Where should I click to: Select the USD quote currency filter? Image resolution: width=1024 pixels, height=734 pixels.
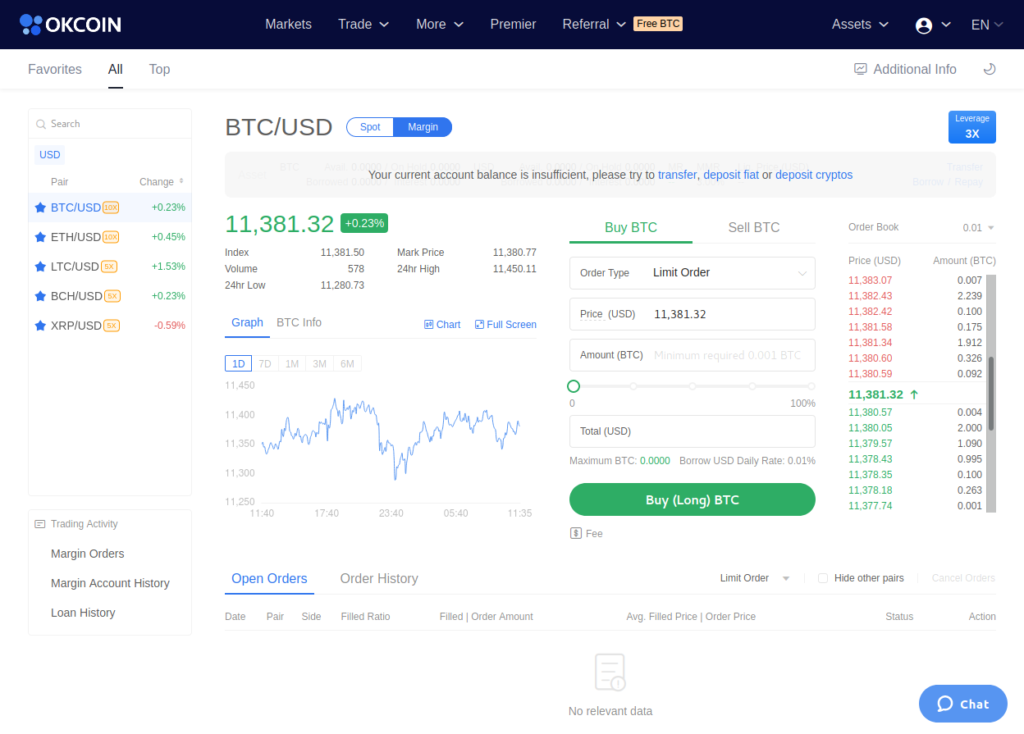tap(50, 155)
